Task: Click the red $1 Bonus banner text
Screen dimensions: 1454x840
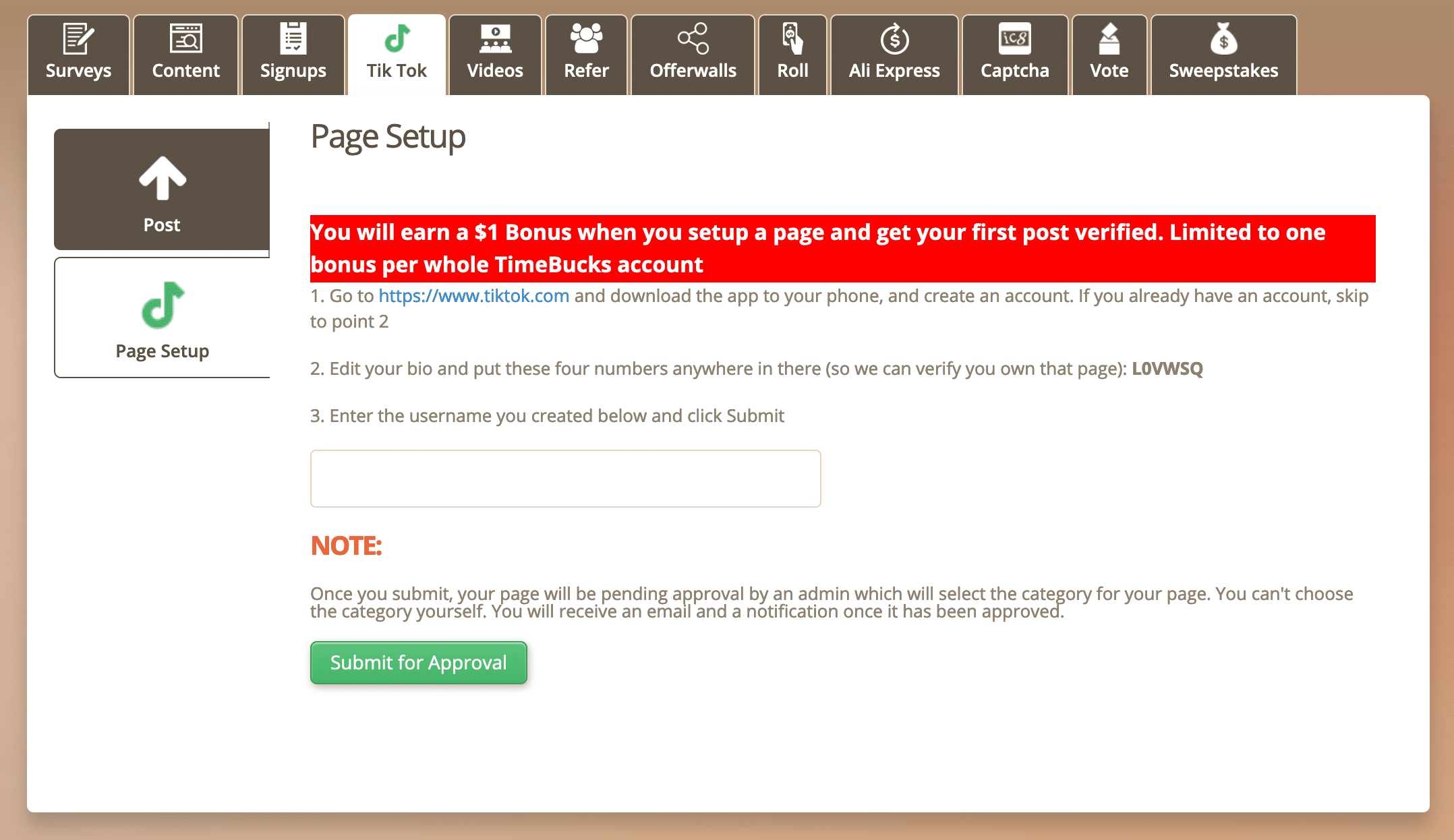Action: point(842,249)
